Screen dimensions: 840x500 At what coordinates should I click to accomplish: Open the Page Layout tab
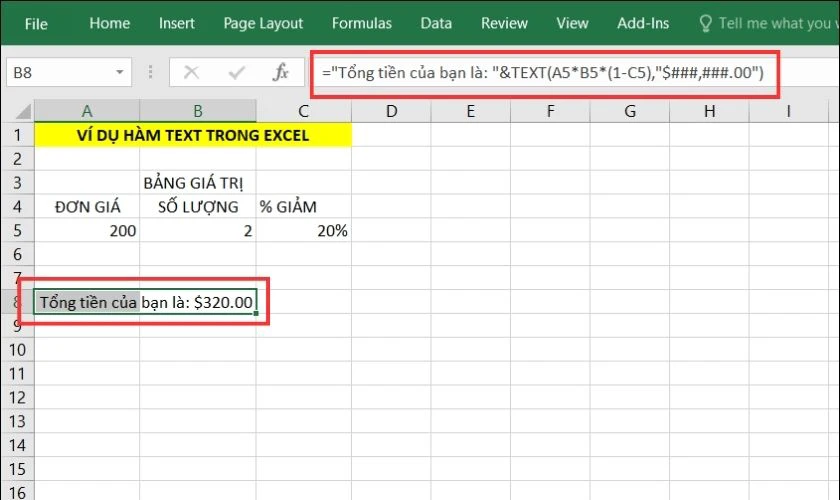[x=263, y=23]
